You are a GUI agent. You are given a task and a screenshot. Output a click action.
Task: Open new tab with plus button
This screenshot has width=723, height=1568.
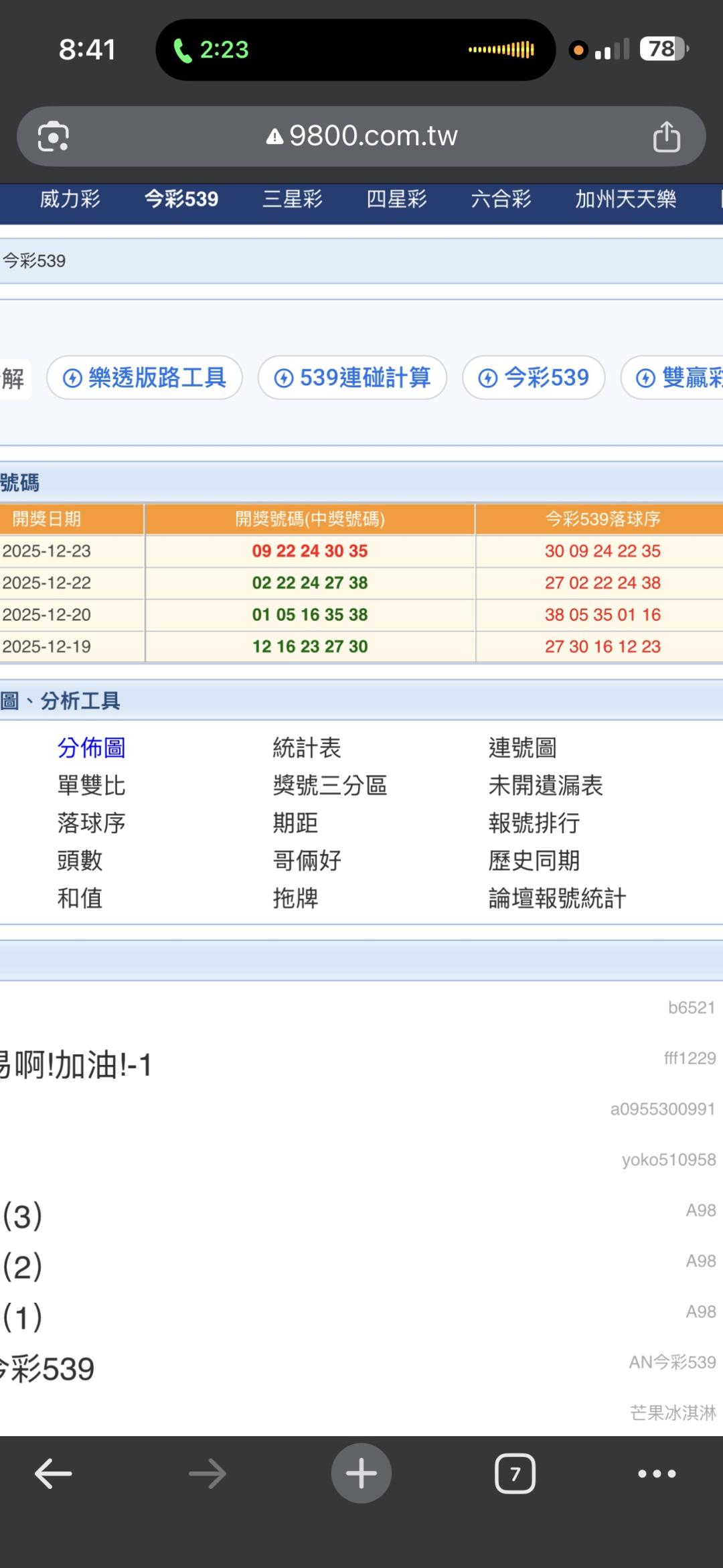click(361, 1474)
